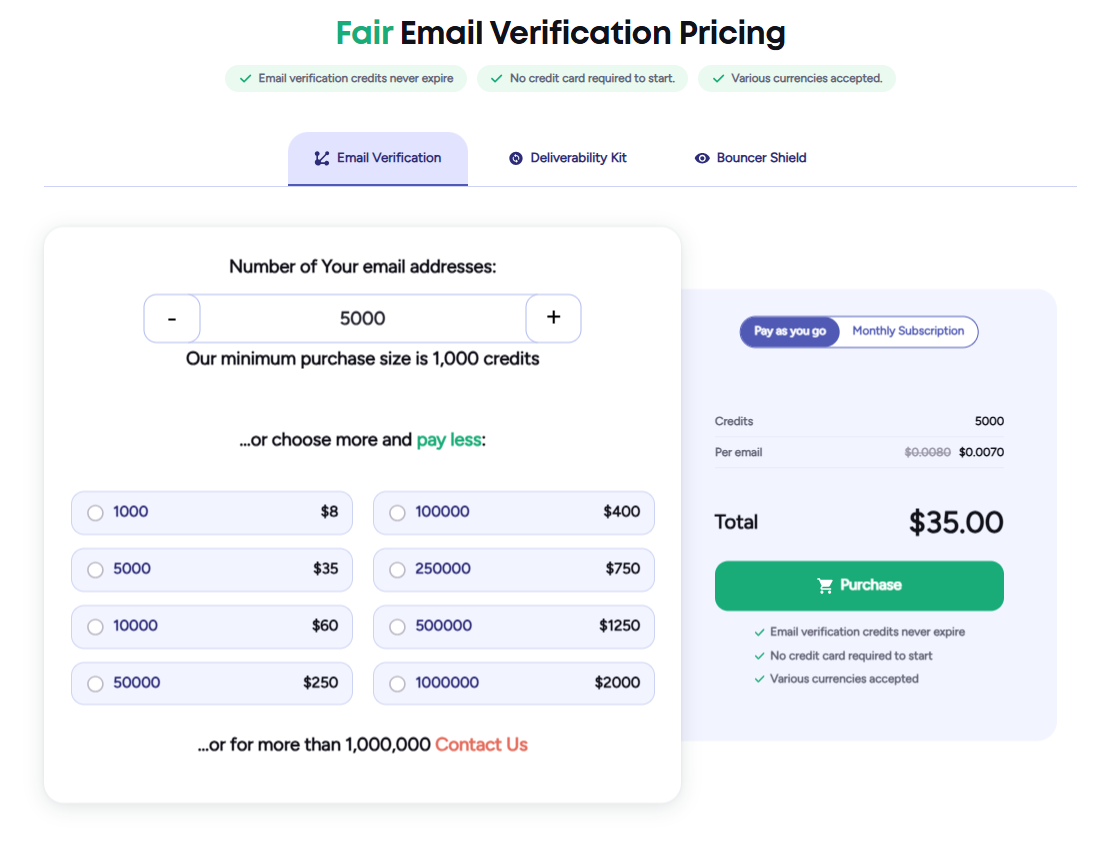Click the green check beside no credit card required
The height and width of the screenshot is (861, 1094).
pyautogui.click(x=759, y=655)
